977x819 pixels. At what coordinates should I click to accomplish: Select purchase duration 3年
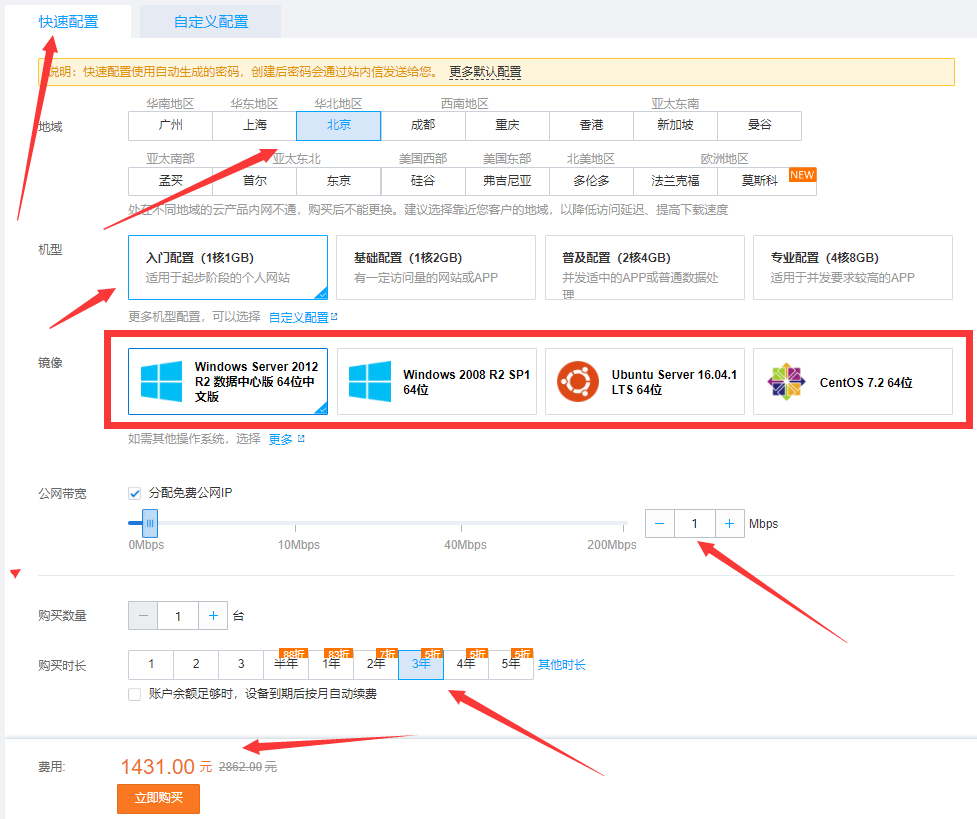point(421,664)
